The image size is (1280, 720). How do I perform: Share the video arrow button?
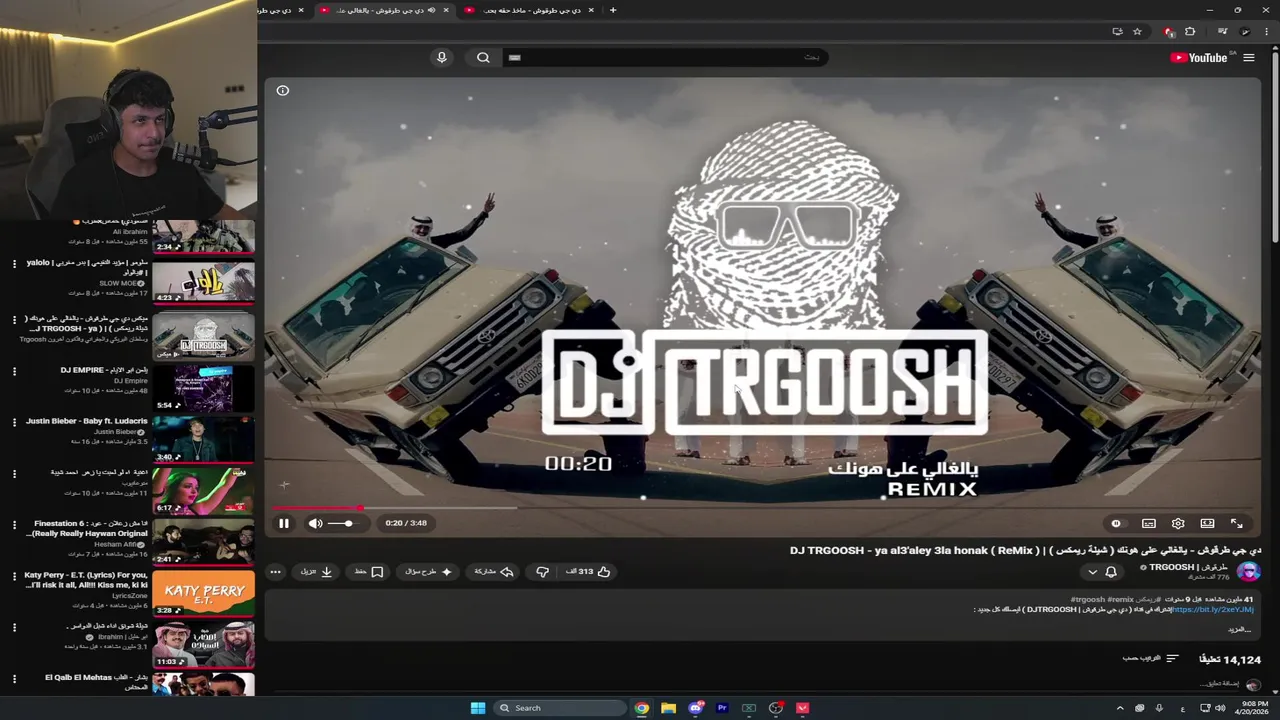click(494, 572)
